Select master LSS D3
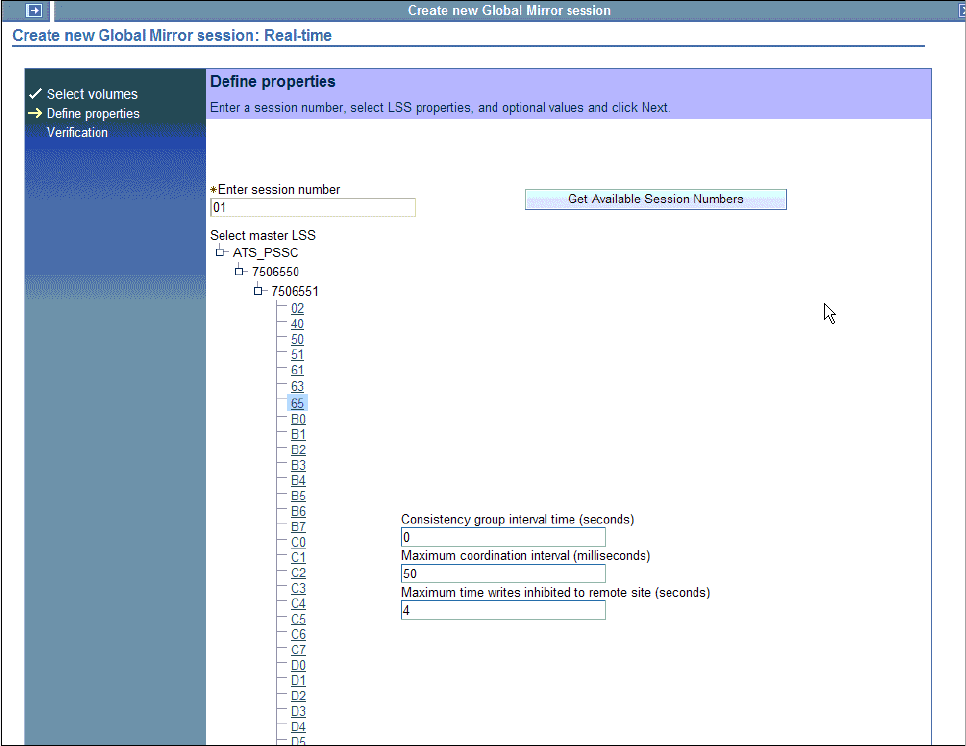Screen dimensions: 966x746 tap(298, 712)
